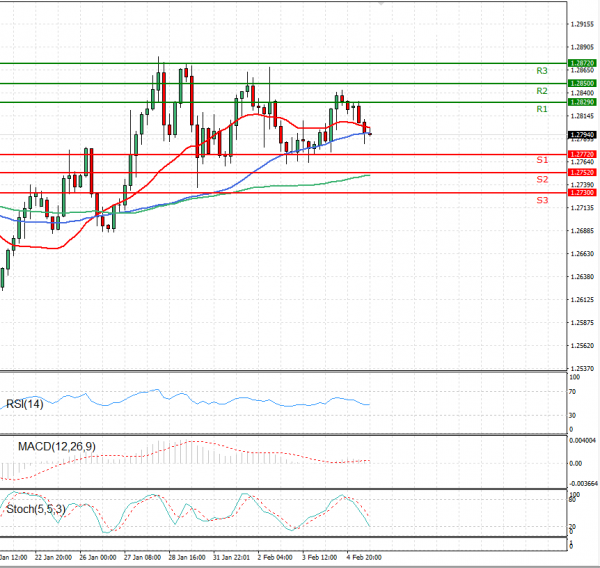
Task: Click the MACD -0.003664 scale value
Action: click(583, 484)
